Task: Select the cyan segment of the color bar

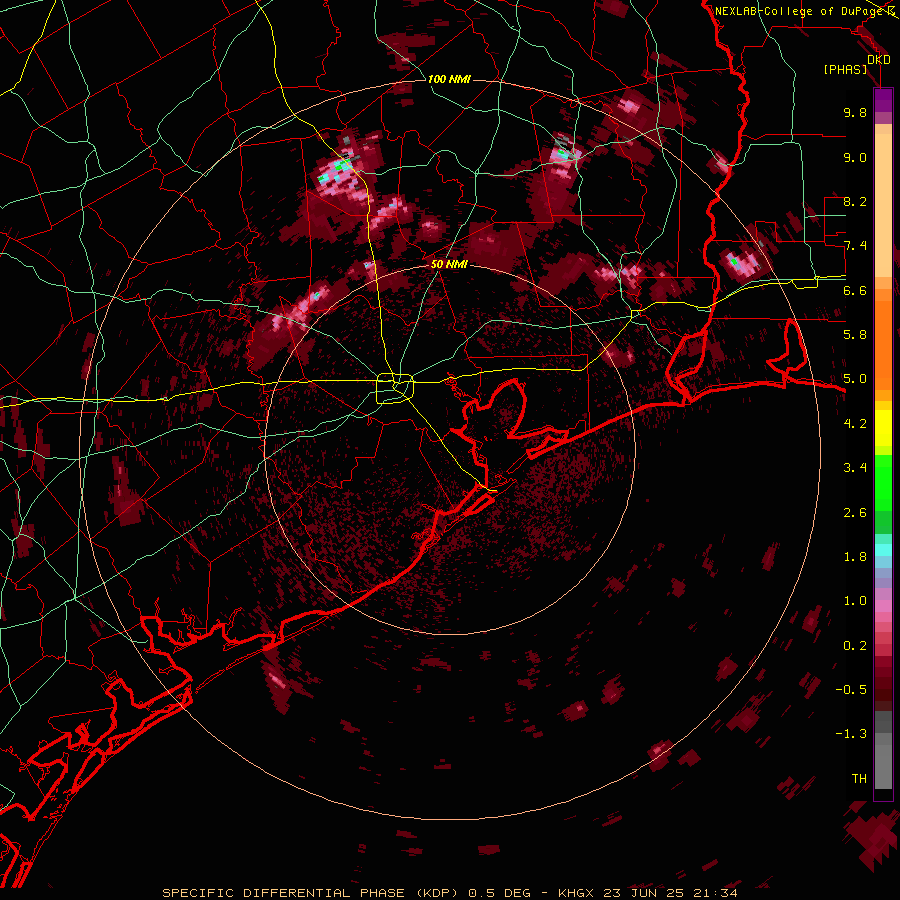Action: [x=883, y=550]
